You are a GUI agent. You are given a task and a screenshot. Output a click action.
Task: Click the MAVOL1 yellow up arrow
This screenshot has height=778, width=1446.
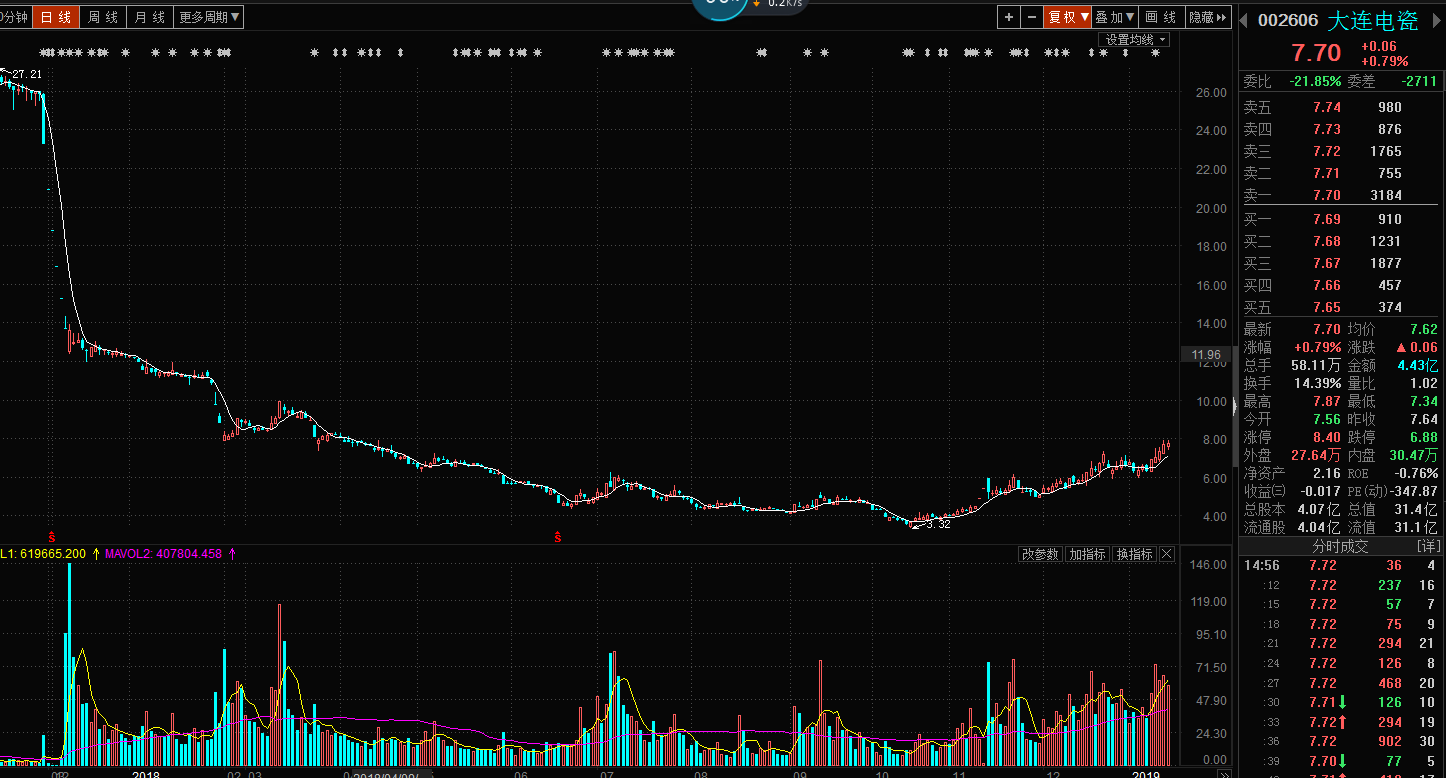(96, 553)
